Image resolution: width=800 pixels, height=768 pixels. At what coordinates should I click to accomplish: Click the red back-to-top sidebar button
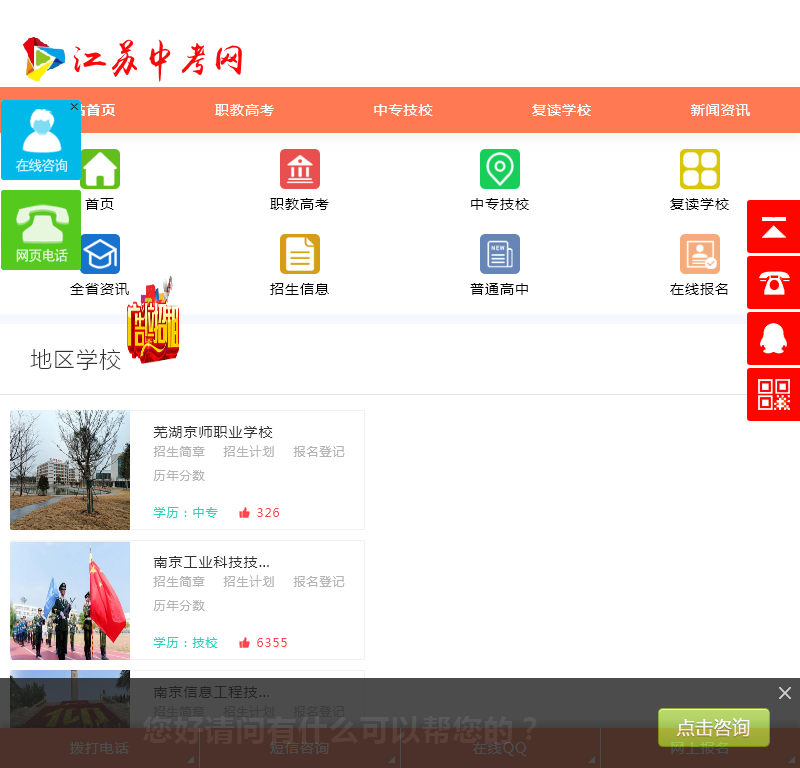tap(773, 227)
